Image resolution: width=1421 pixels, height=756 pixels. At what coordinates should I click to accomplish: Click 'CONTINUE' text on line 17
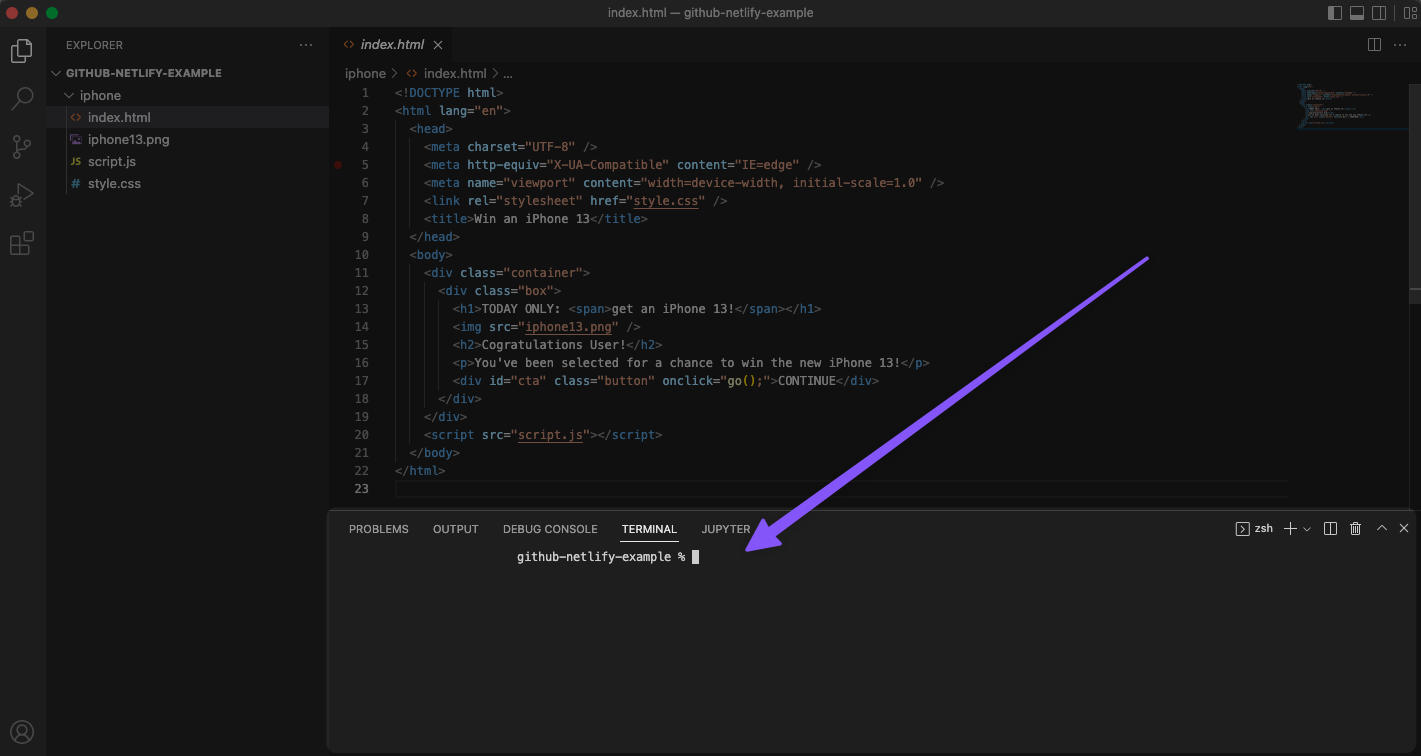coord(807,381)
